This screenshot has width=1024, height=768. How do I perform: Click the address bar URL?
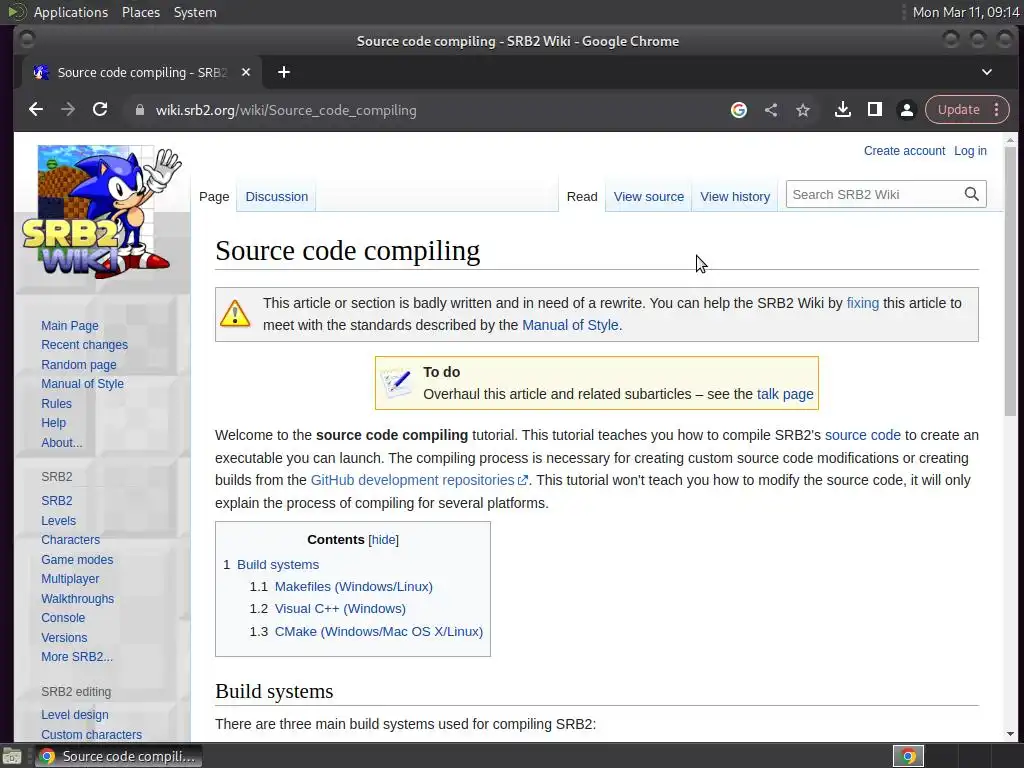click(285, 110)
